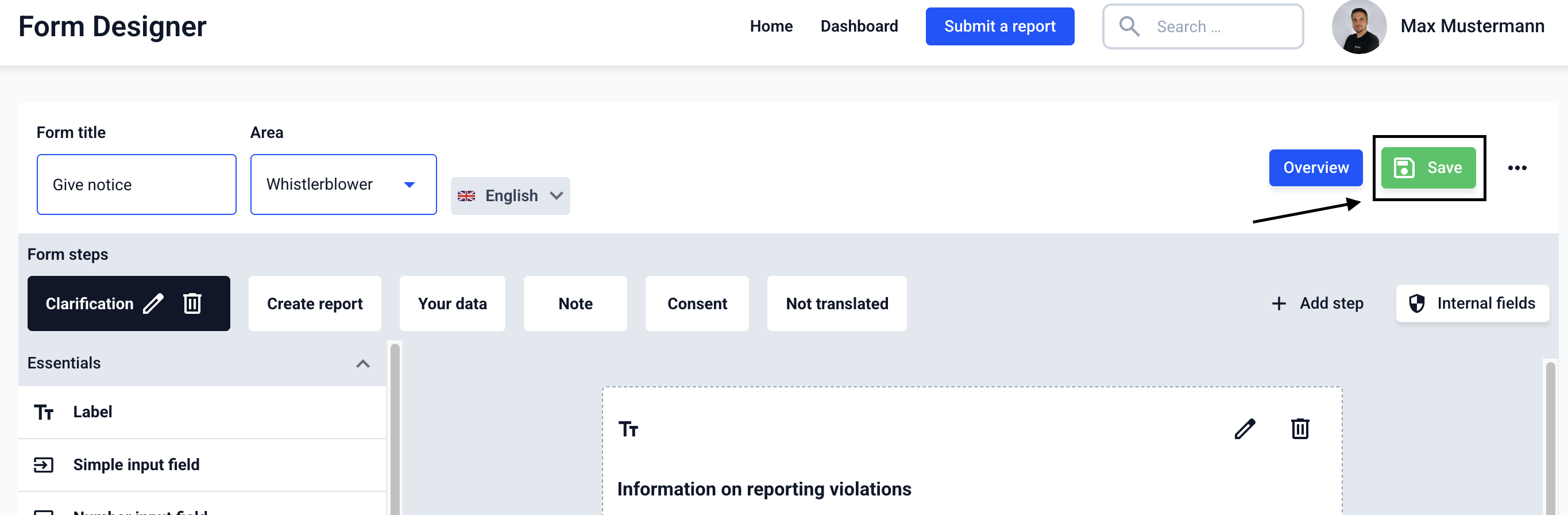Click the Tt icon in the canvas block

628,429
